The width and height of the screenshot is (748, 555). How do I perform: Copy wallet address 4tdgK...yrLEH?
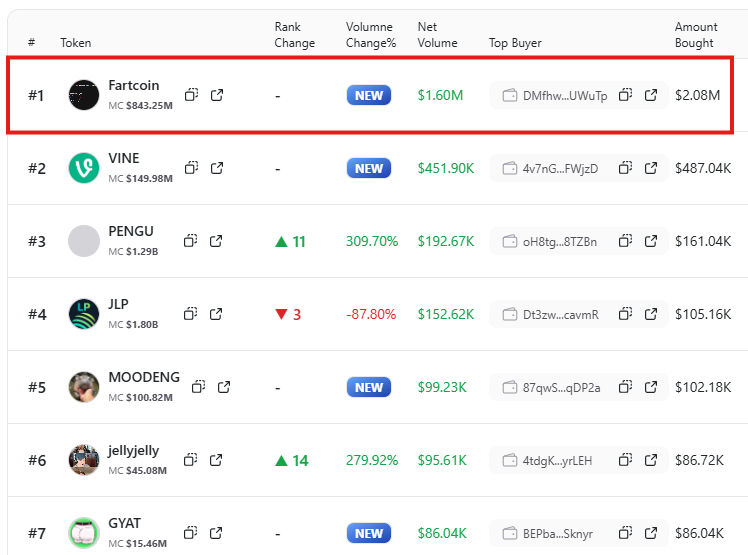point(625,460)
